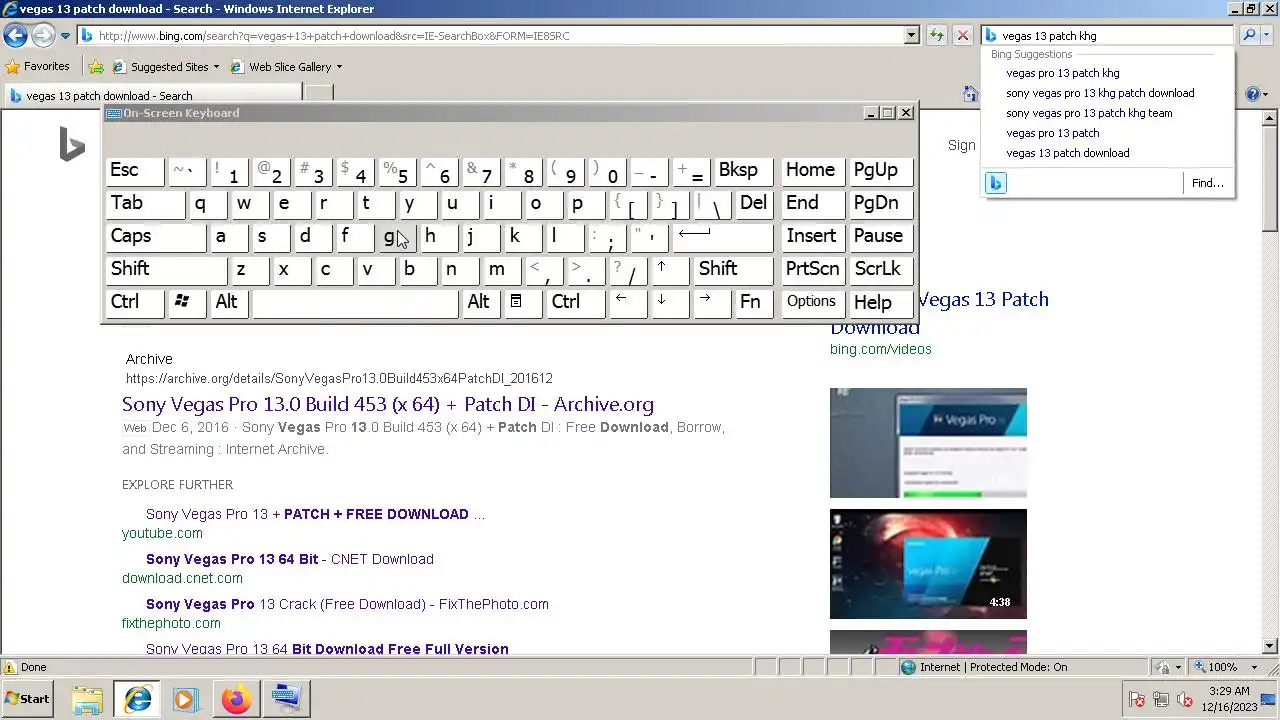The width and height of the screenshot is (1280, 720).
Task: Click the Bksp key on On-Screen Keyboard
Action: click(x=744, y=171)
